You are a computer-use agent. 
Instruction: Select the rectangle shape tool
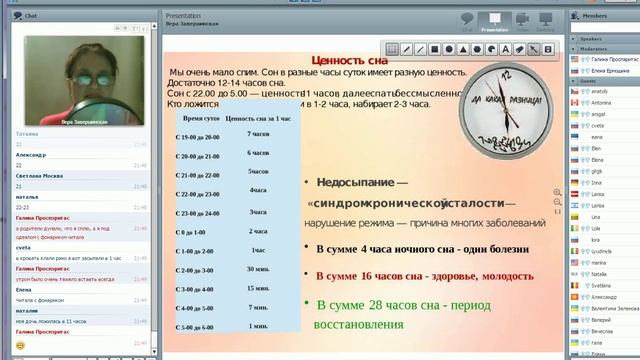[435, 49]
